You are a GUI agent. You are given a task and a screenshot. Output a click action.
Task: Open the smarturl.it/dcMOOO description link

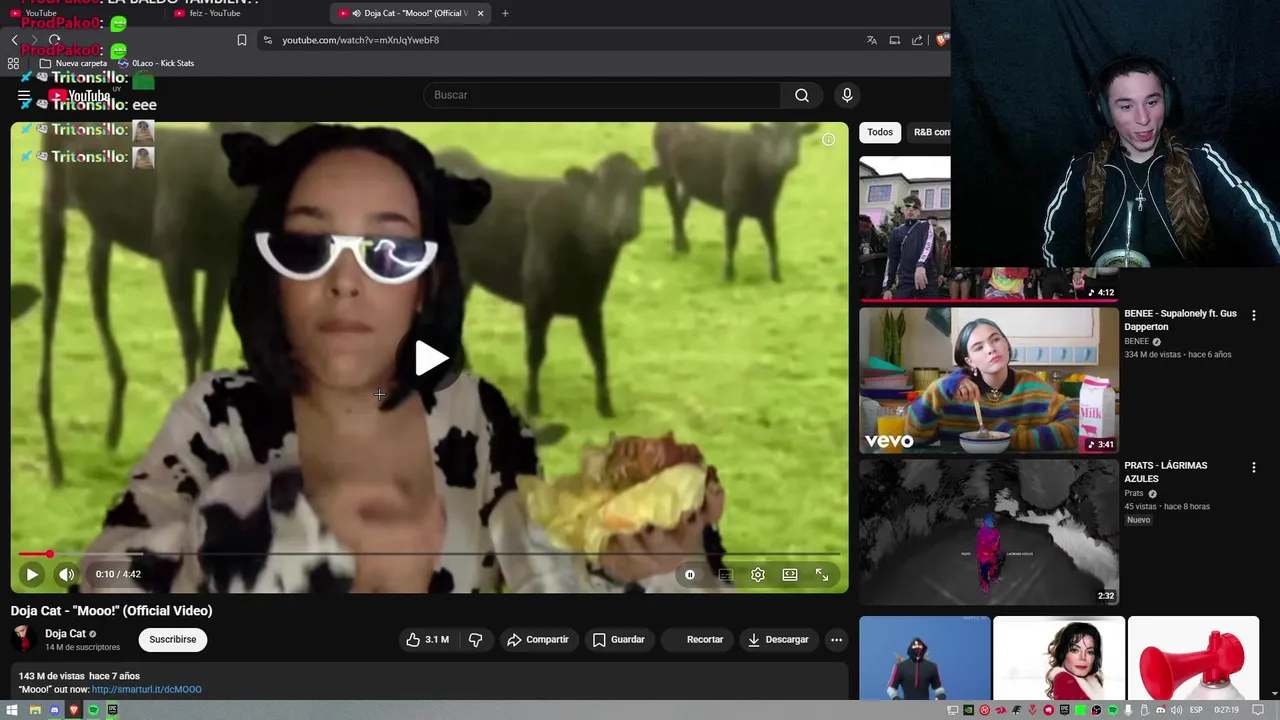pos(146,690)
